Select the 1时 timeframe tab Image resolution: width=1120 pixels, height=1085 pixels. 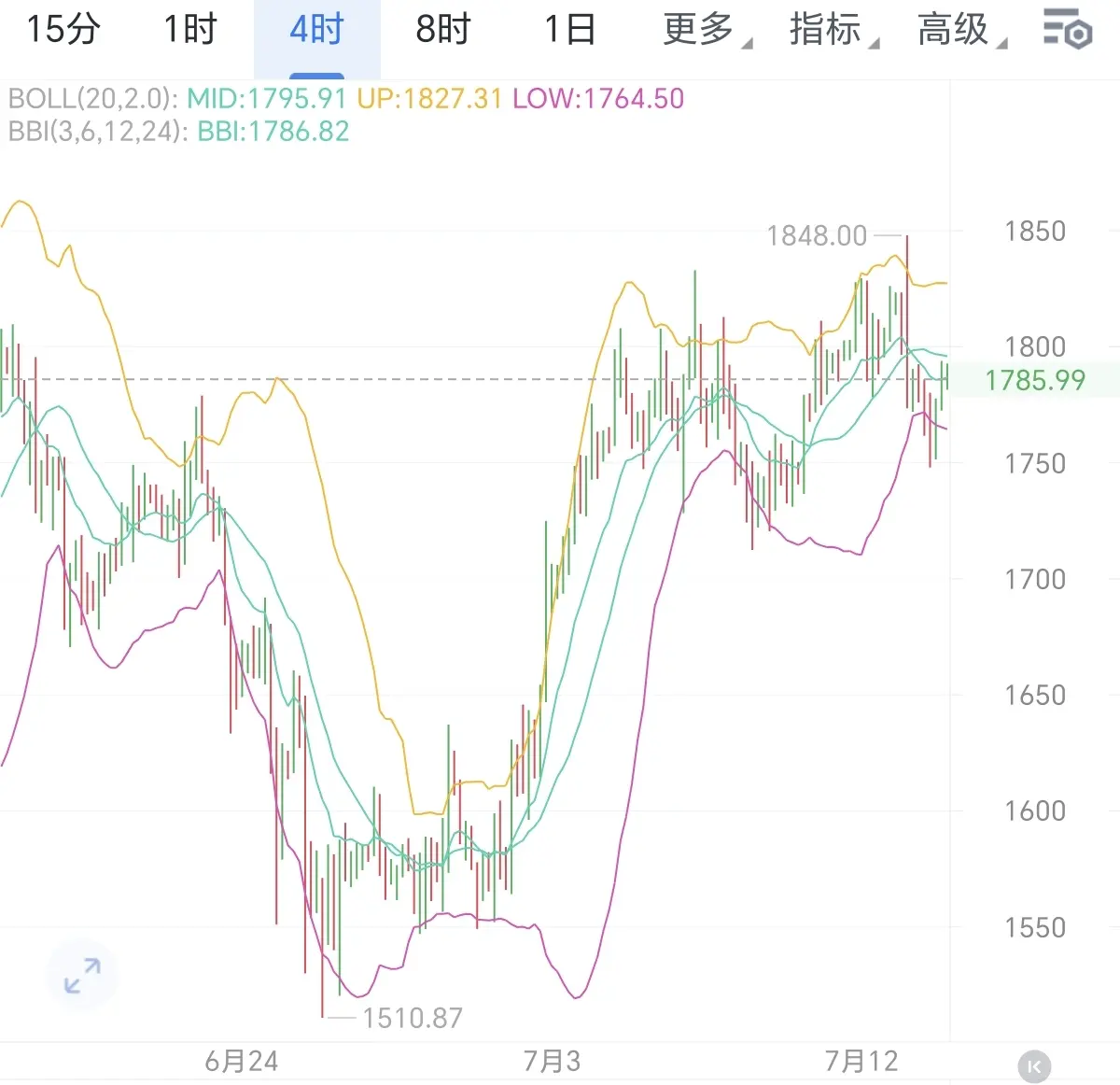point(190,30)
